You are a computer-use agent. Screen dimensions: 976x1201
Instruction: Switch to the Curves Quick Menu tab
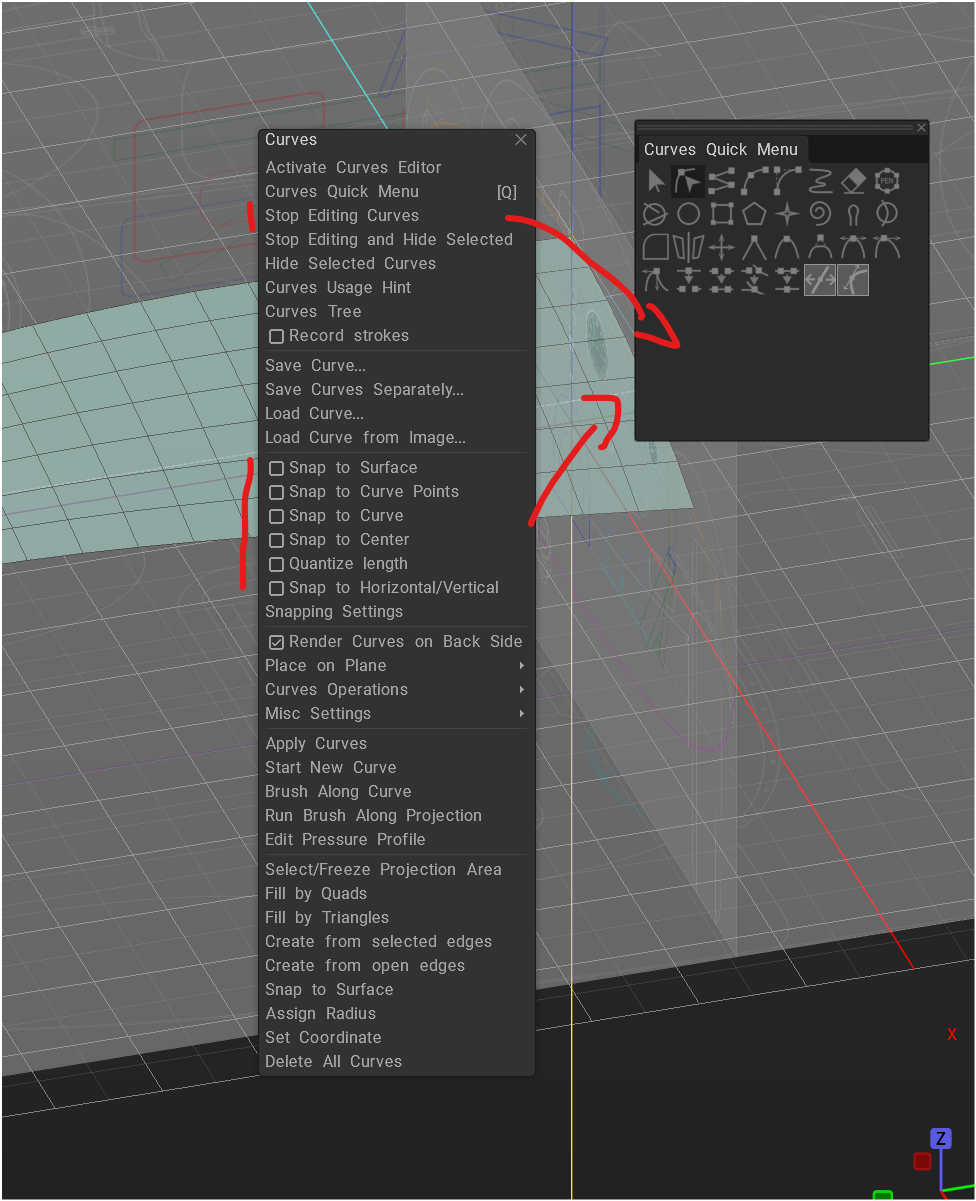(x=720, y=149)
